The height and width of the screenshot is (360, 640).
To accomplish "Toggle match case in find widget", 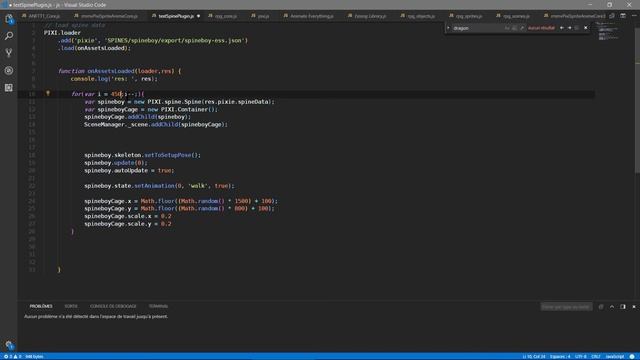I will tap(507, 28).
